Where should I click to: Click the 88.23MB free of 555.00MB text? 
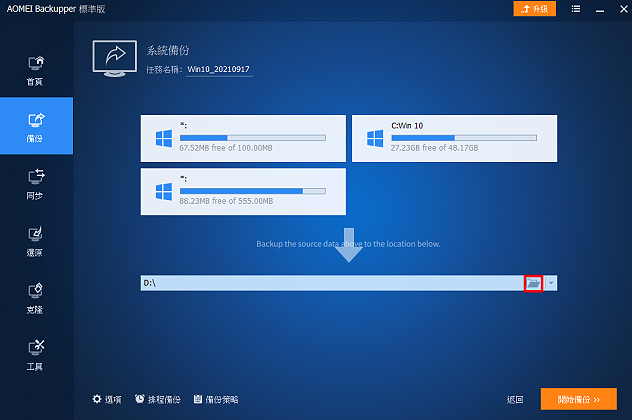(226, 201)
